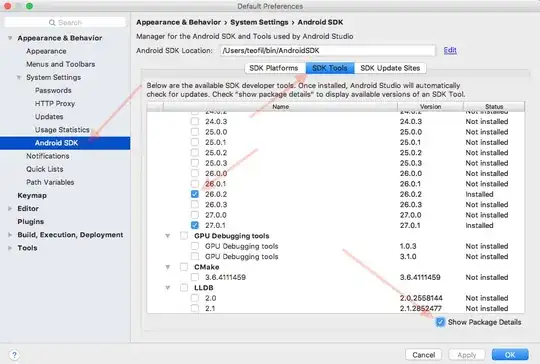Select Usage Statistics
This screenshot has width=540, height=364.
coord(62,129)
